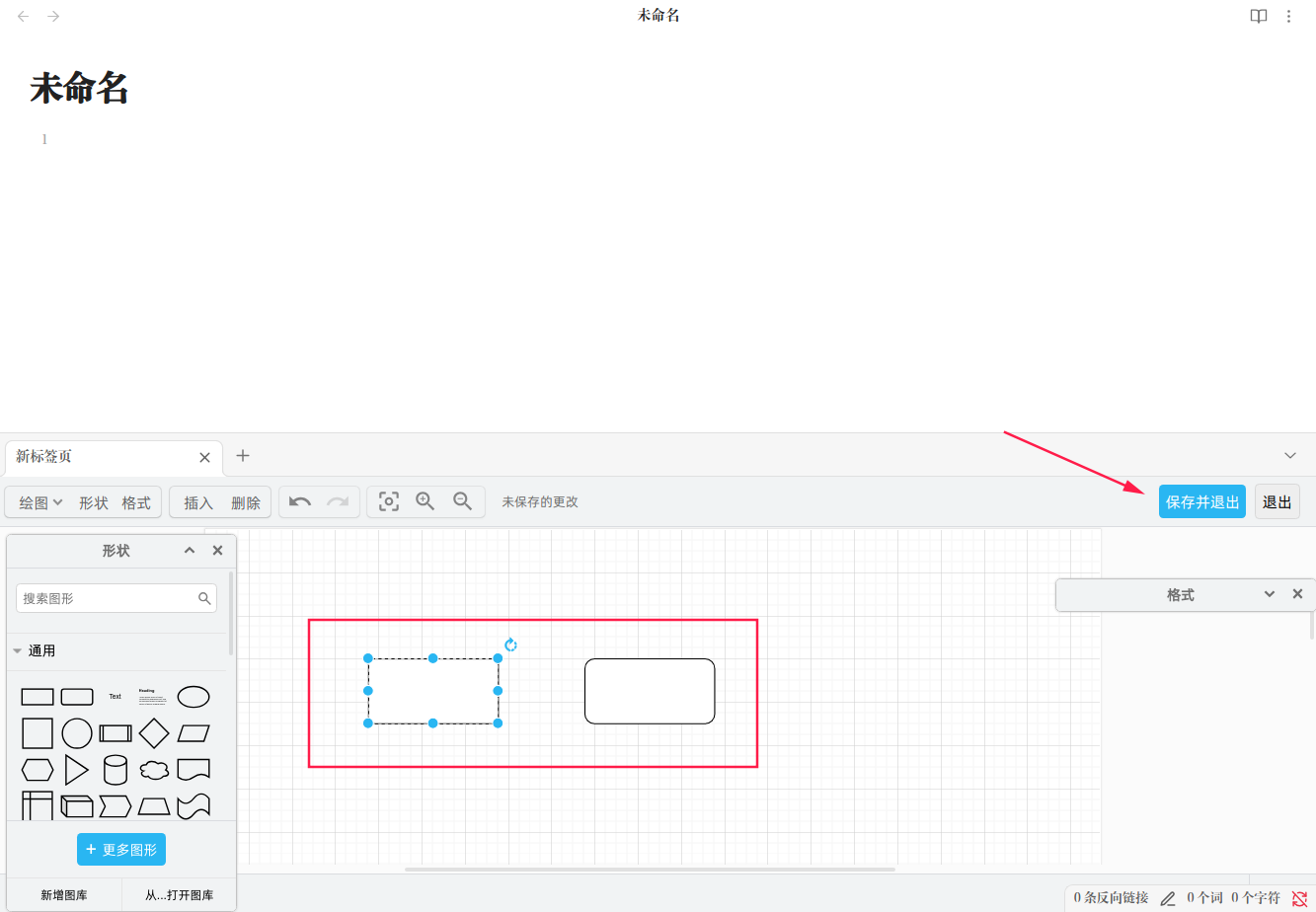Toggle the 形状 panel from the toolbar
The image size is (1316, 912).
(x=94, y=502)
